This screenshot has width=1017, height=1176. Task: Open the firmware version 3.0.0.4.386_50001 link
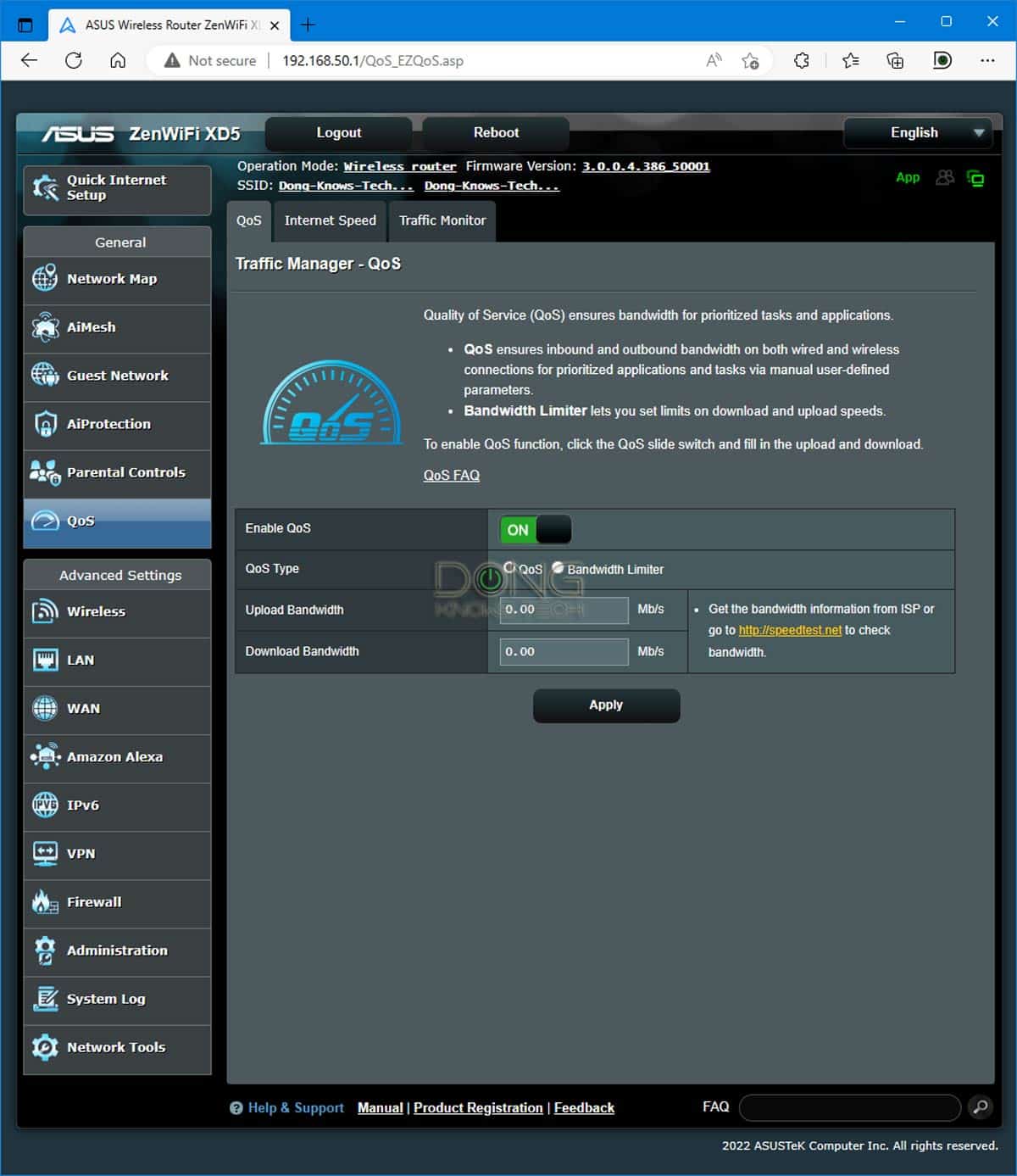point(646,166)
